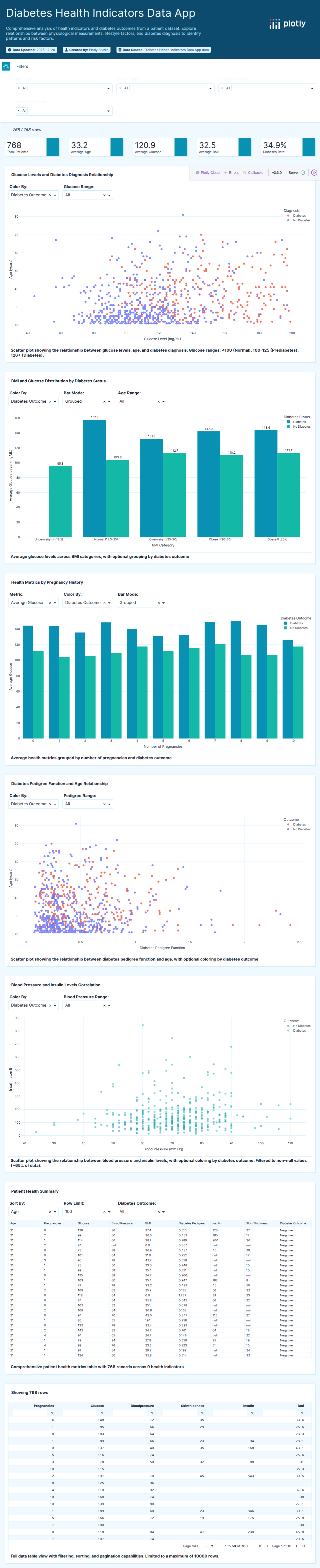The image size is (320, 1568).
Task: Open filter funnel for Insulin column
Action: pyautogui.click(x=252, y=1413)
